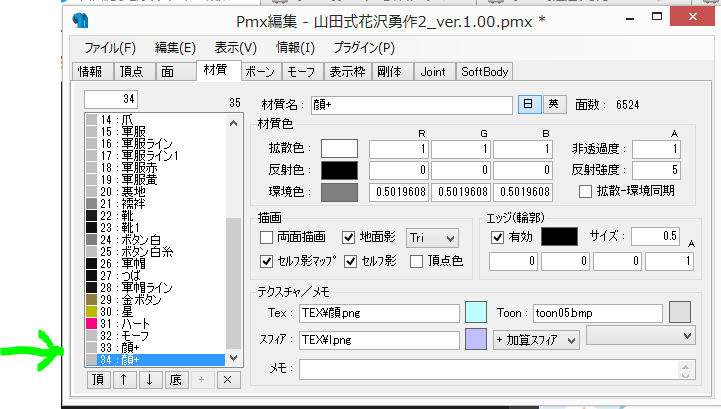
Task: Switch to 表示枠 tab
Action: click(x=348, y=72)
